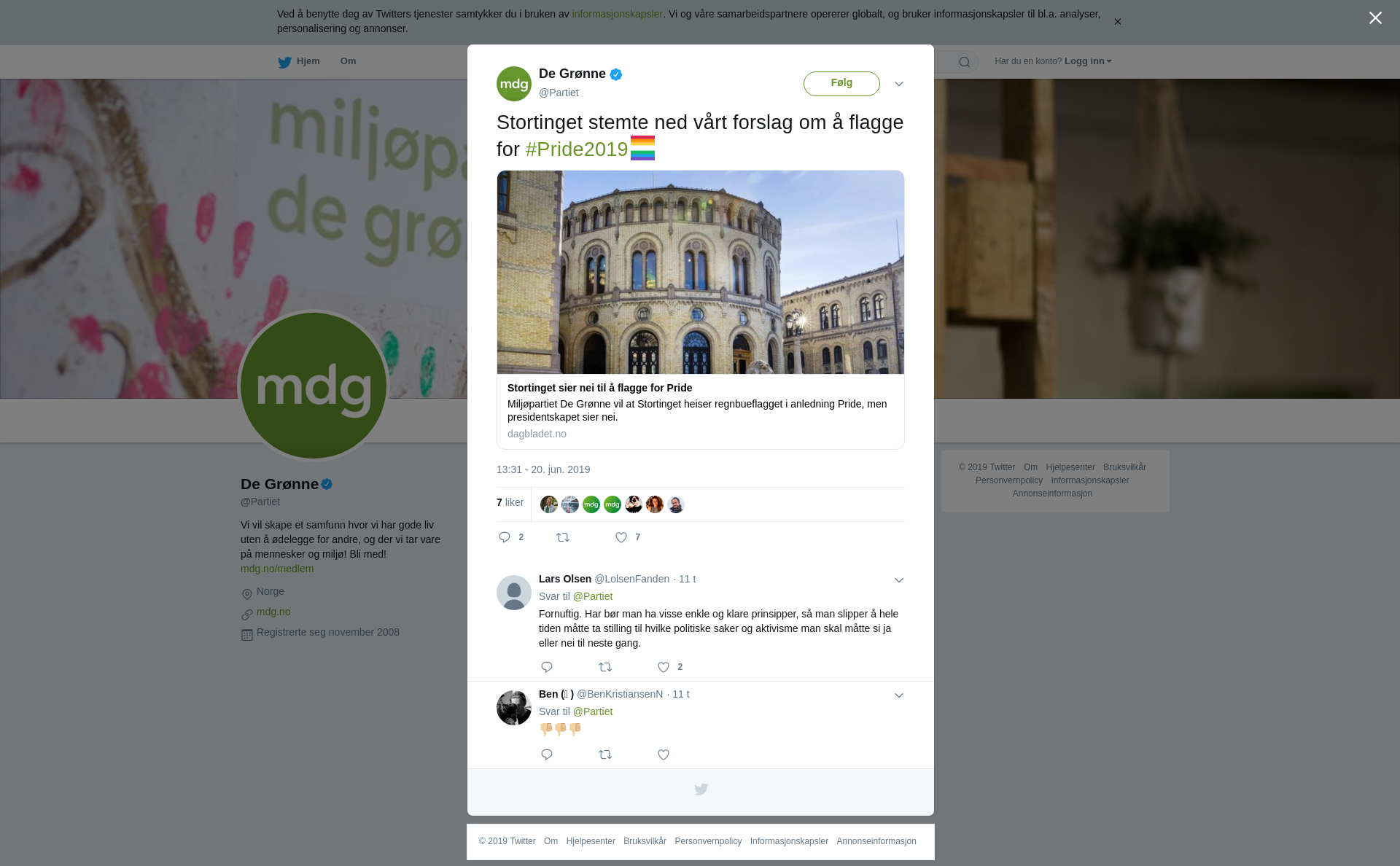Like Ben's thumbs-down reply
This screenshot has height=866, width=1400.
coord(664,754)
